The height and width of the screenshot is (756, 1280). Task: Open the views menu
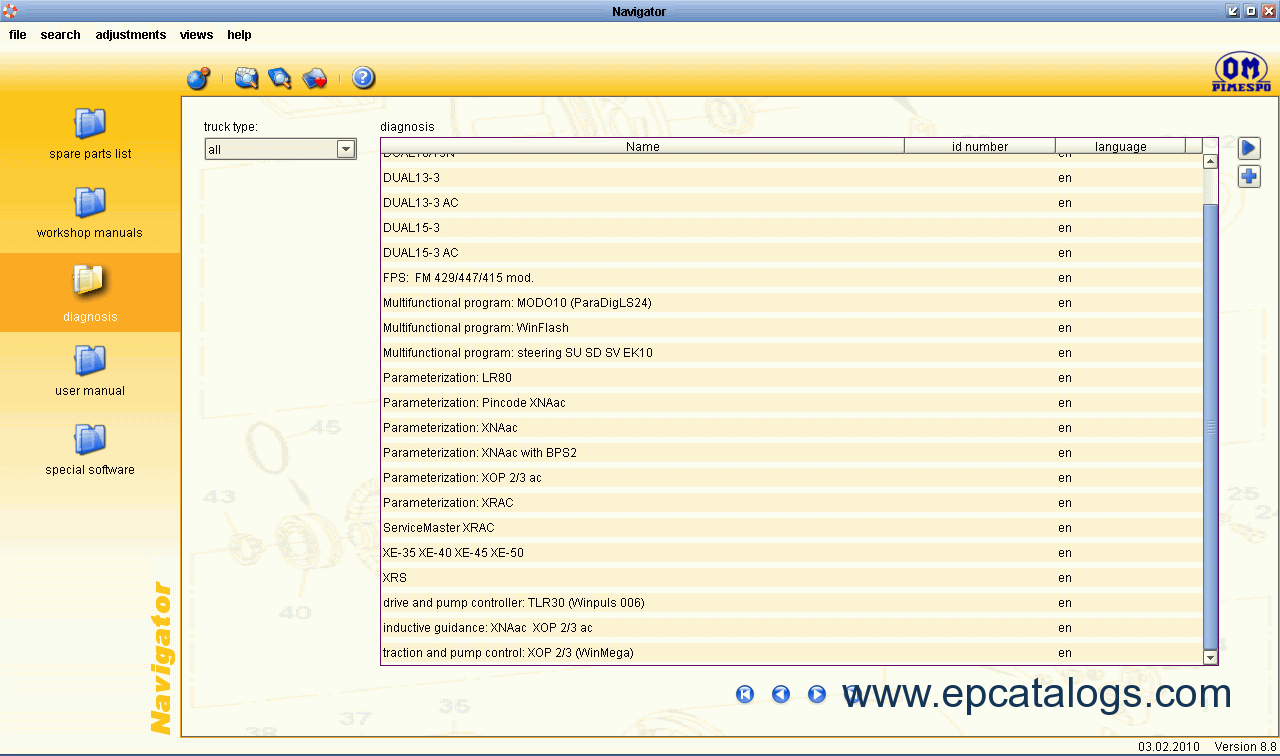pos(196,35)
